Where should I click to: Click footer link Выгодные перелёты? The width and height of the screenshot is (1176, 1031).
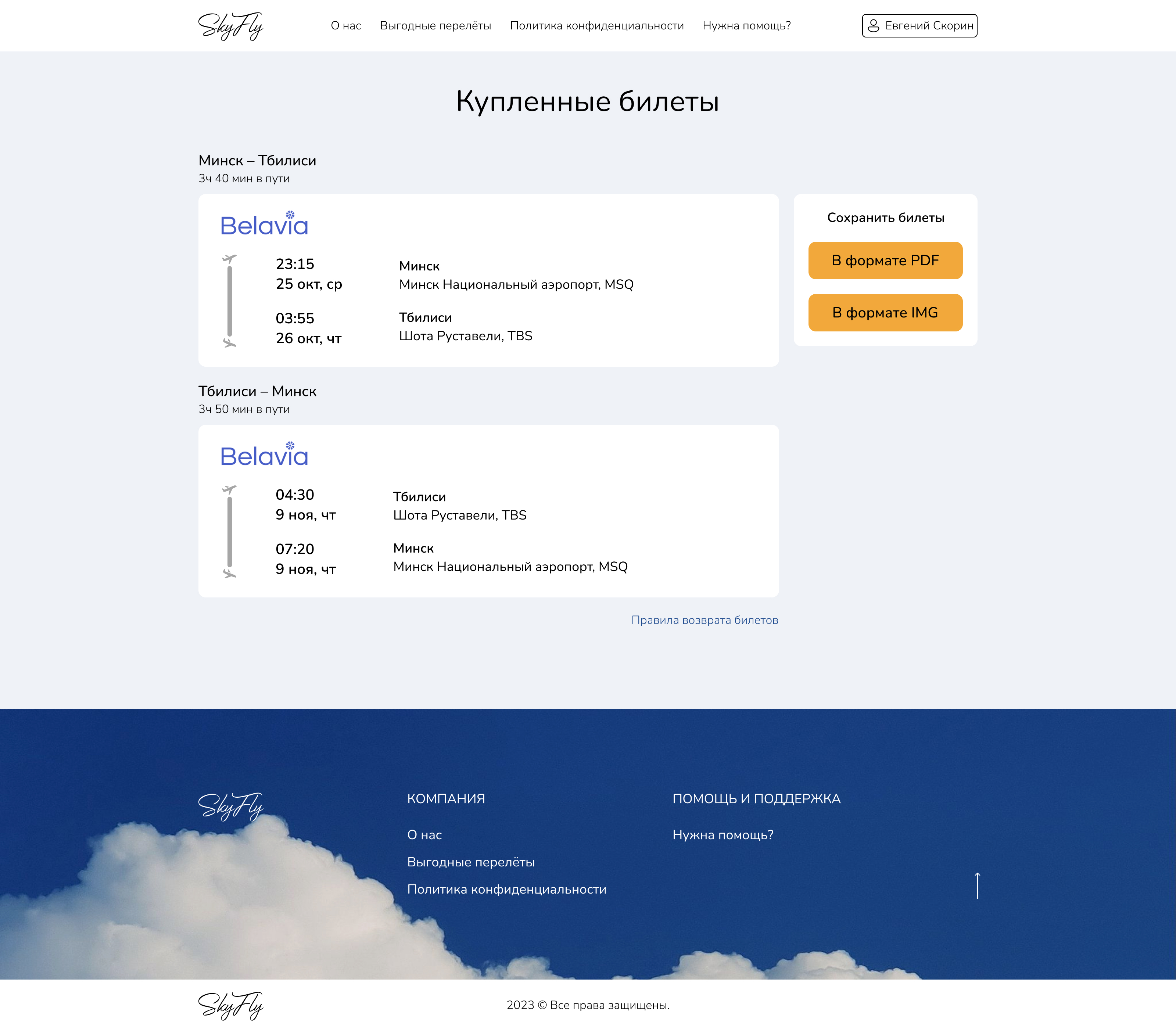click(471, 862)
